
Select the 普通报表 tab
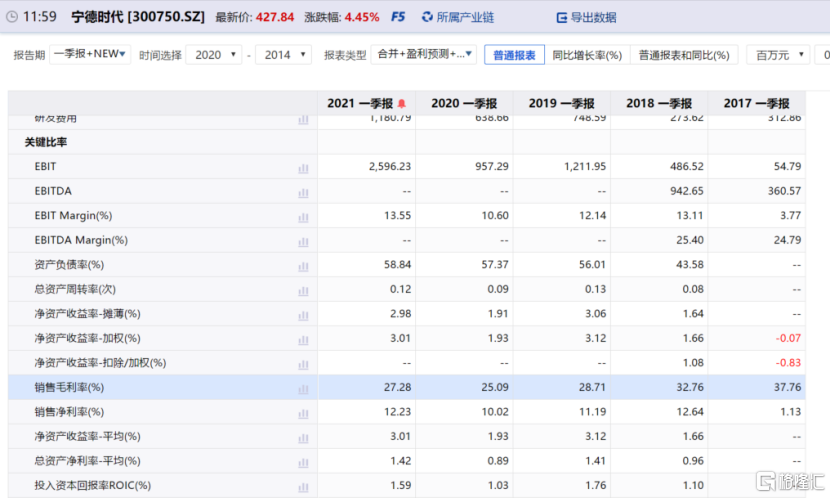(x=514, y=55)
